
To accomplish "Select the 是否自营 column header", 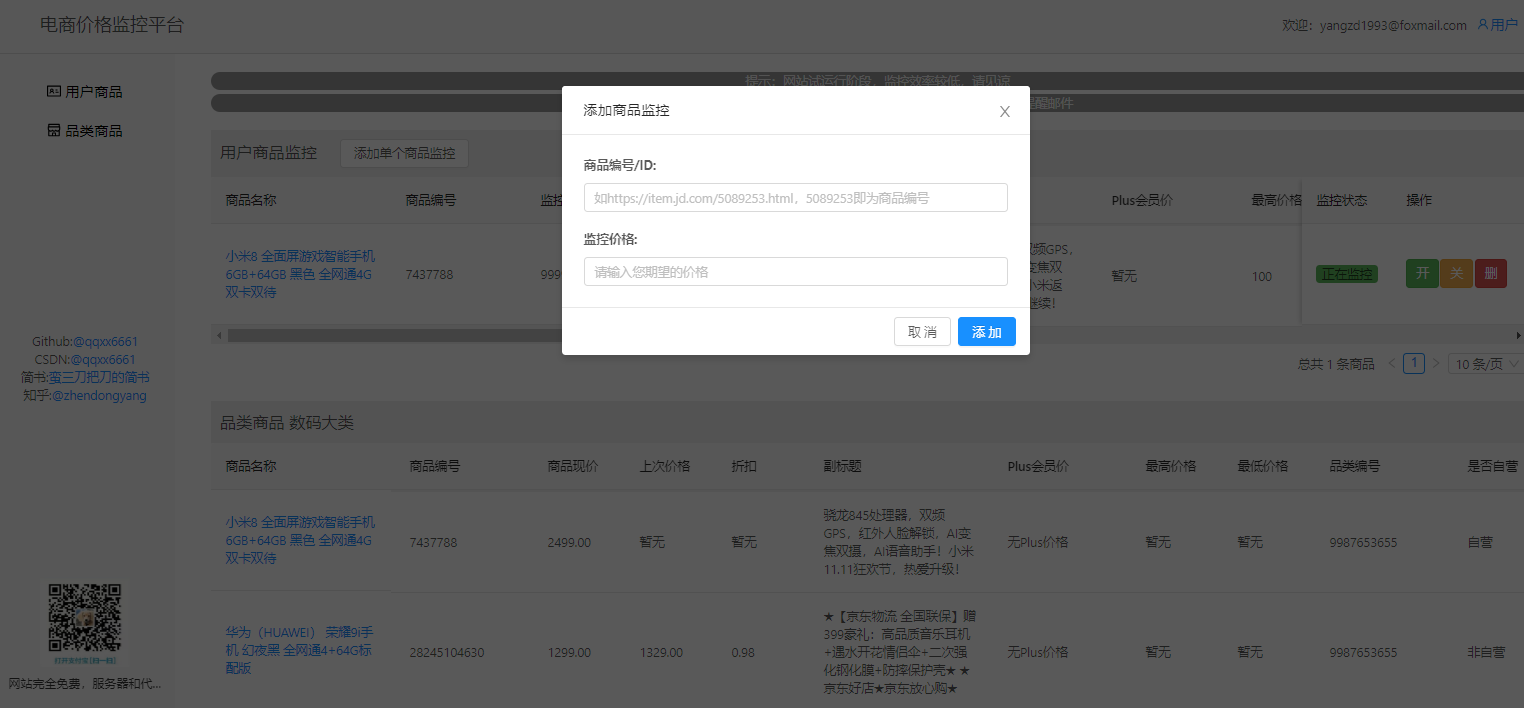I will pos(1493,466).
